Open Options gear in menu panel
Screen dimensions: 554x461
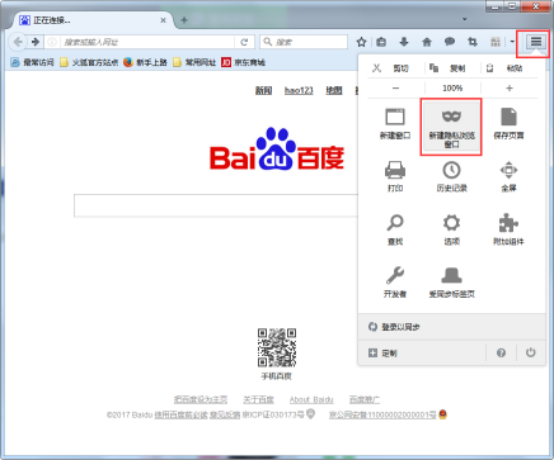[452, 230]
